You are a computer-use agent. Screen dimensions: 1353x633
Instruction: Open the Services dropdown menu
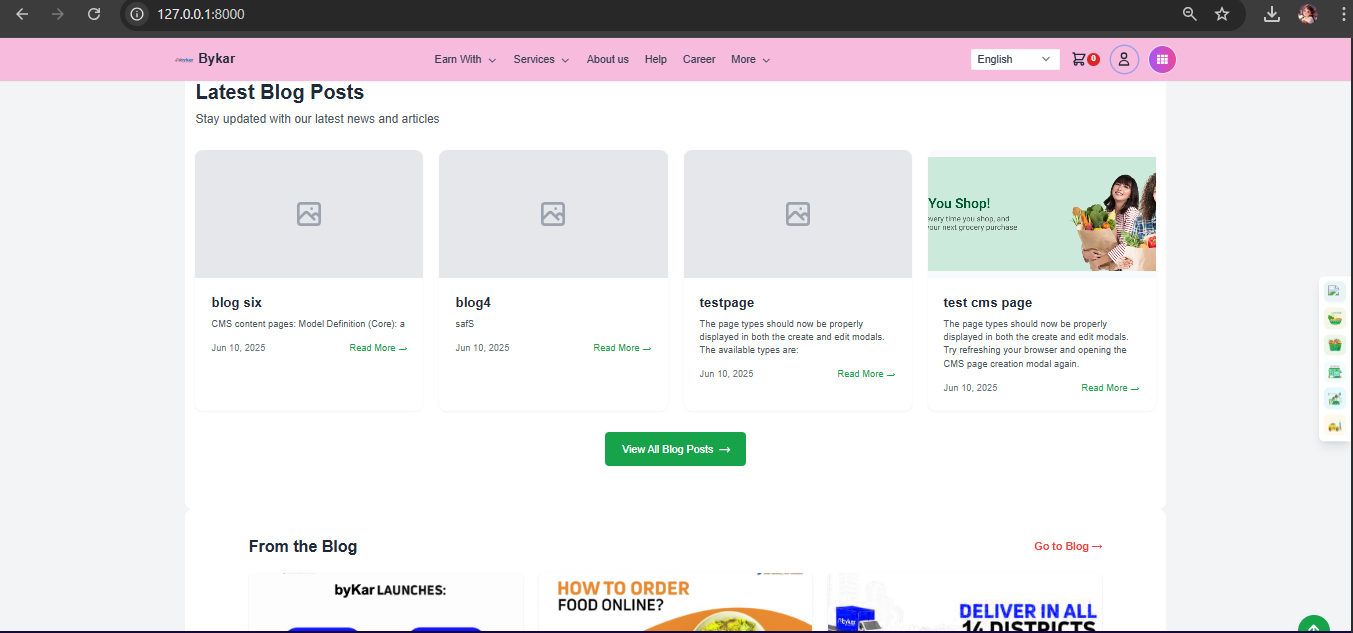tap(540, 59)
